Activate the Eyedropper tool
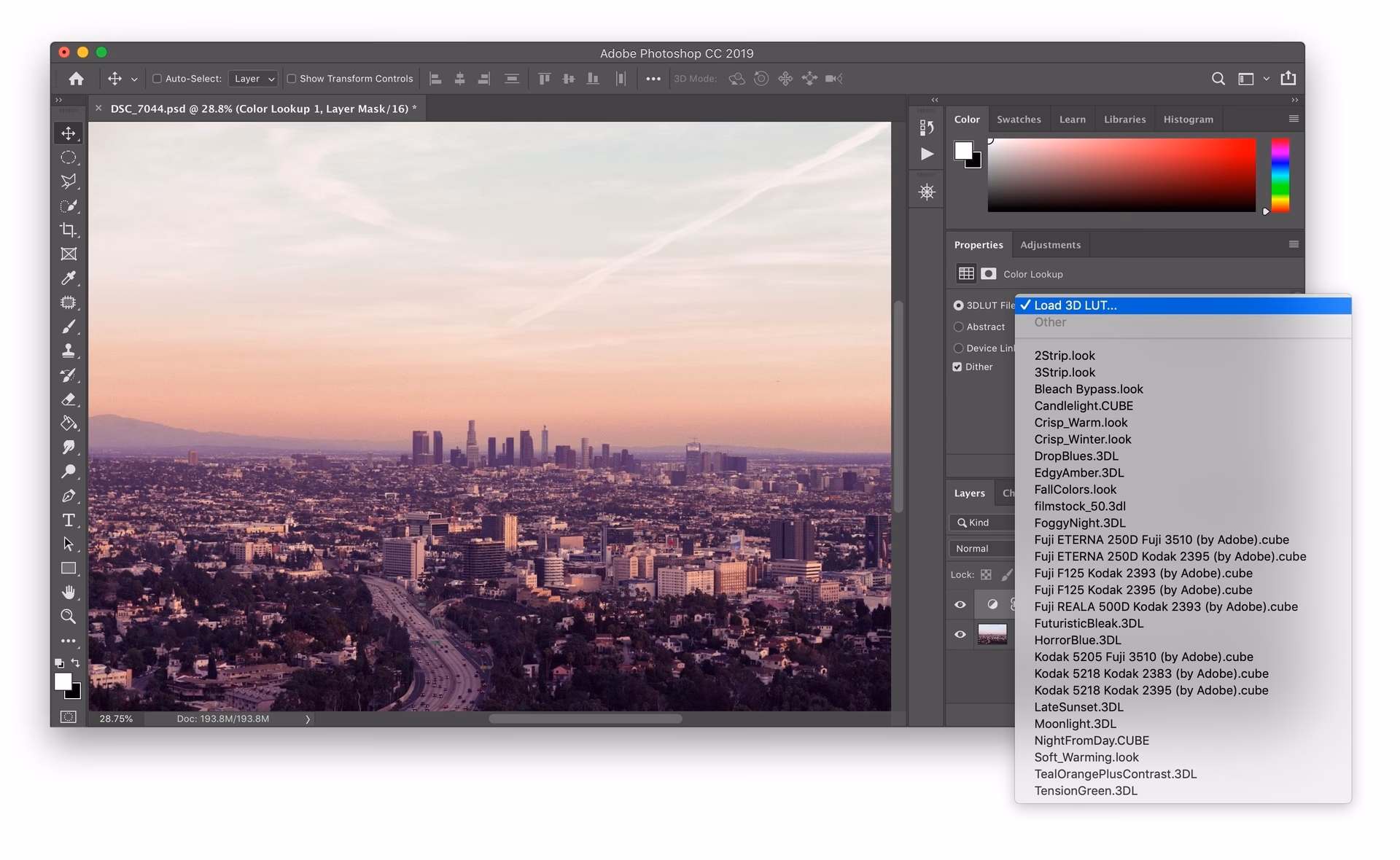Screen dimensions: 1400x860 (69, 278)
